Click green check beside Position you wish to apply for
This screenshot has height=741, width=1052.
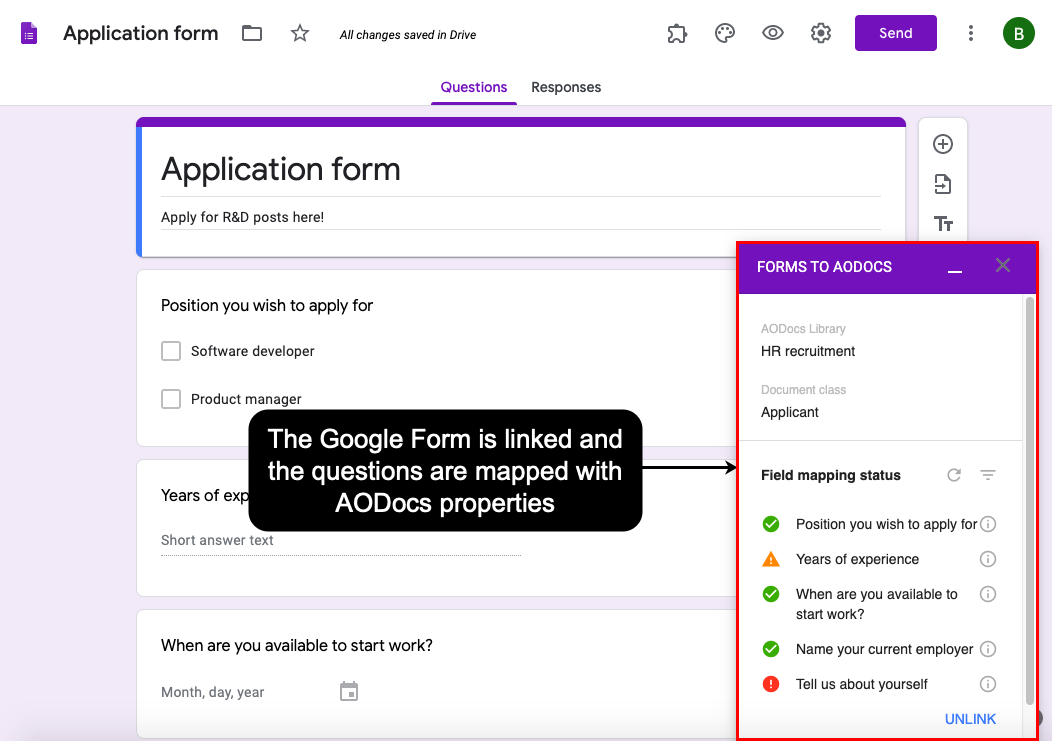click(771, 524)
